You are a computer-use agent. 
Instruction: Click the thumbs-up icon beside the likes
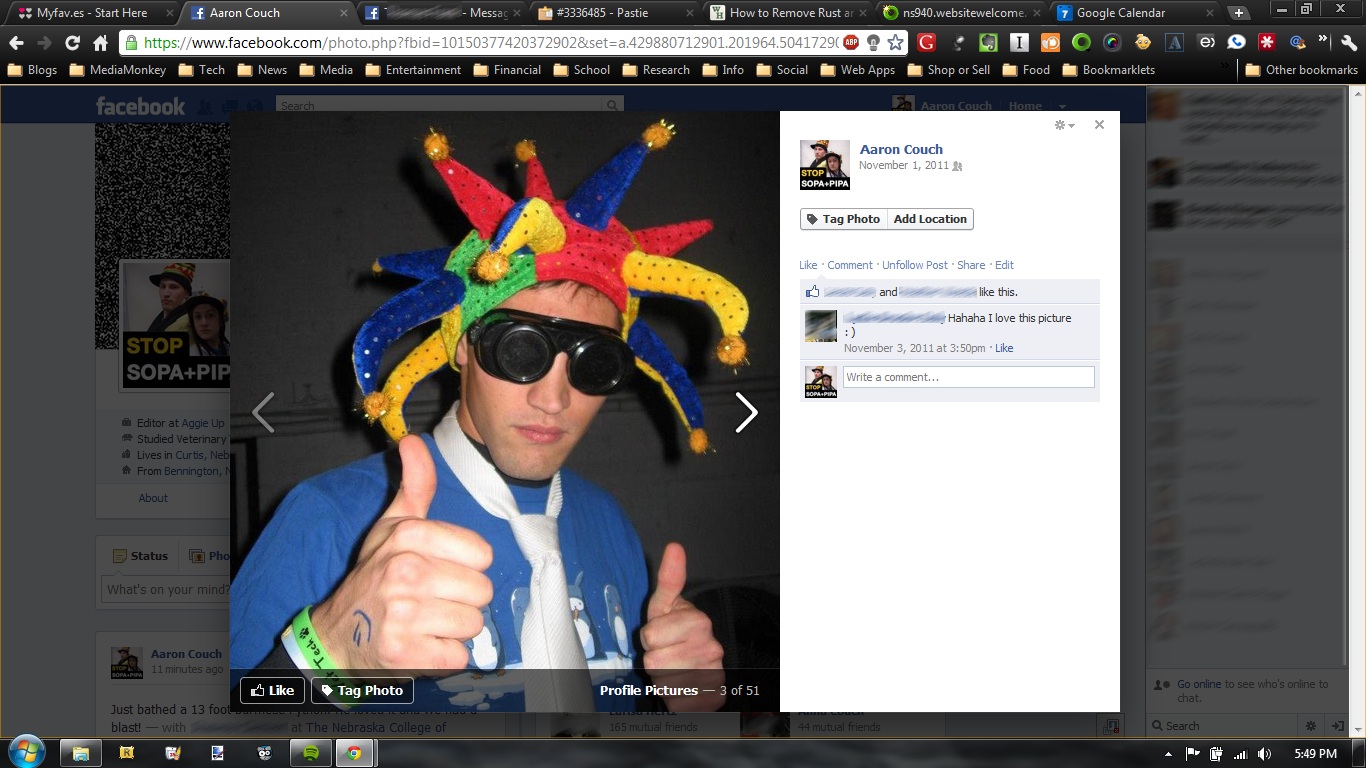pyautogui.click(x=811, y=291)
